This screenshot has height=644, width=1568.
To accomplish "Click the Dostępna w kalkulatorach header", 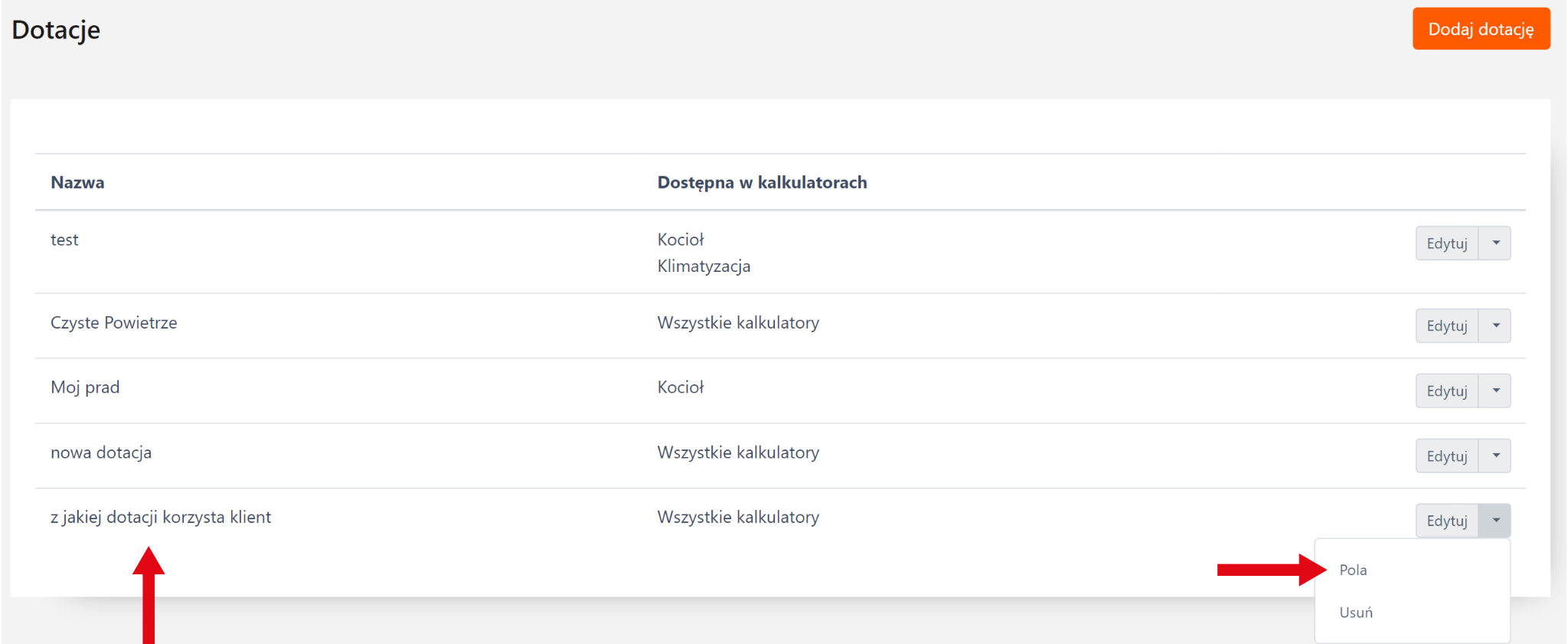I will click(762, 183).
